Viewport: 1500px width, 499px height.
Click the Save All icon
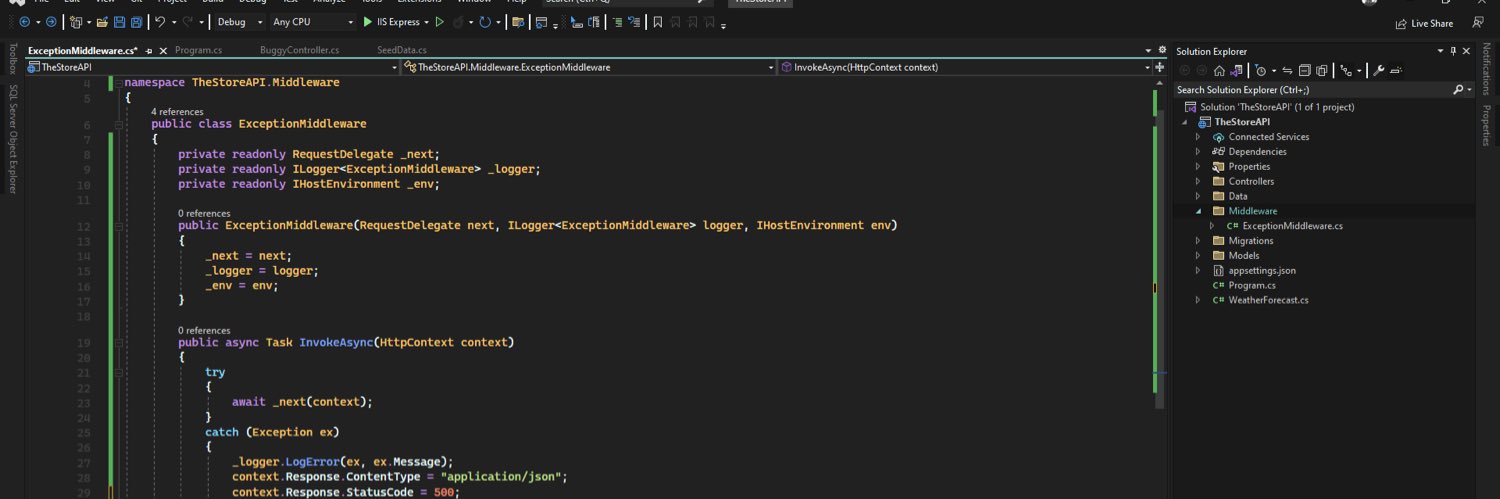(x=136, y=22)
